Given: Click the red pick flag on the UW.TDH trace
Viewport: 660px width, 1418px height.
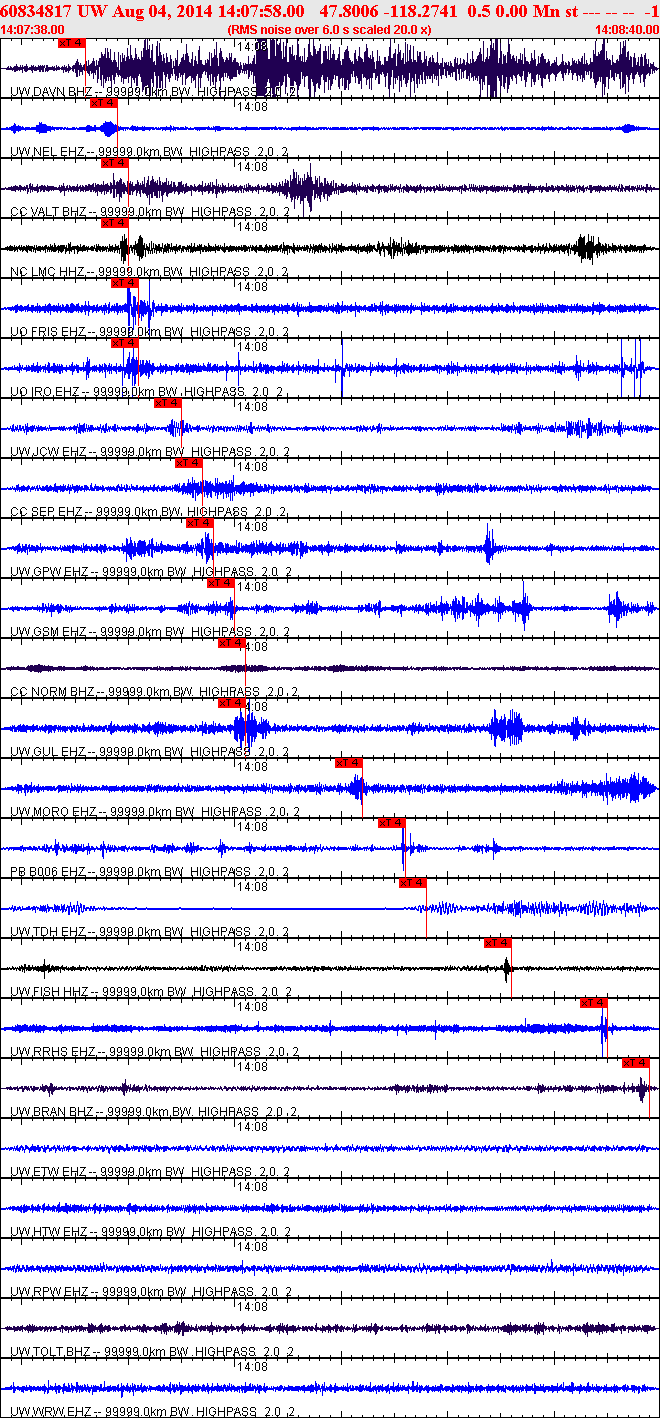Looking at the screenshot, I should [x=412, y=883].
